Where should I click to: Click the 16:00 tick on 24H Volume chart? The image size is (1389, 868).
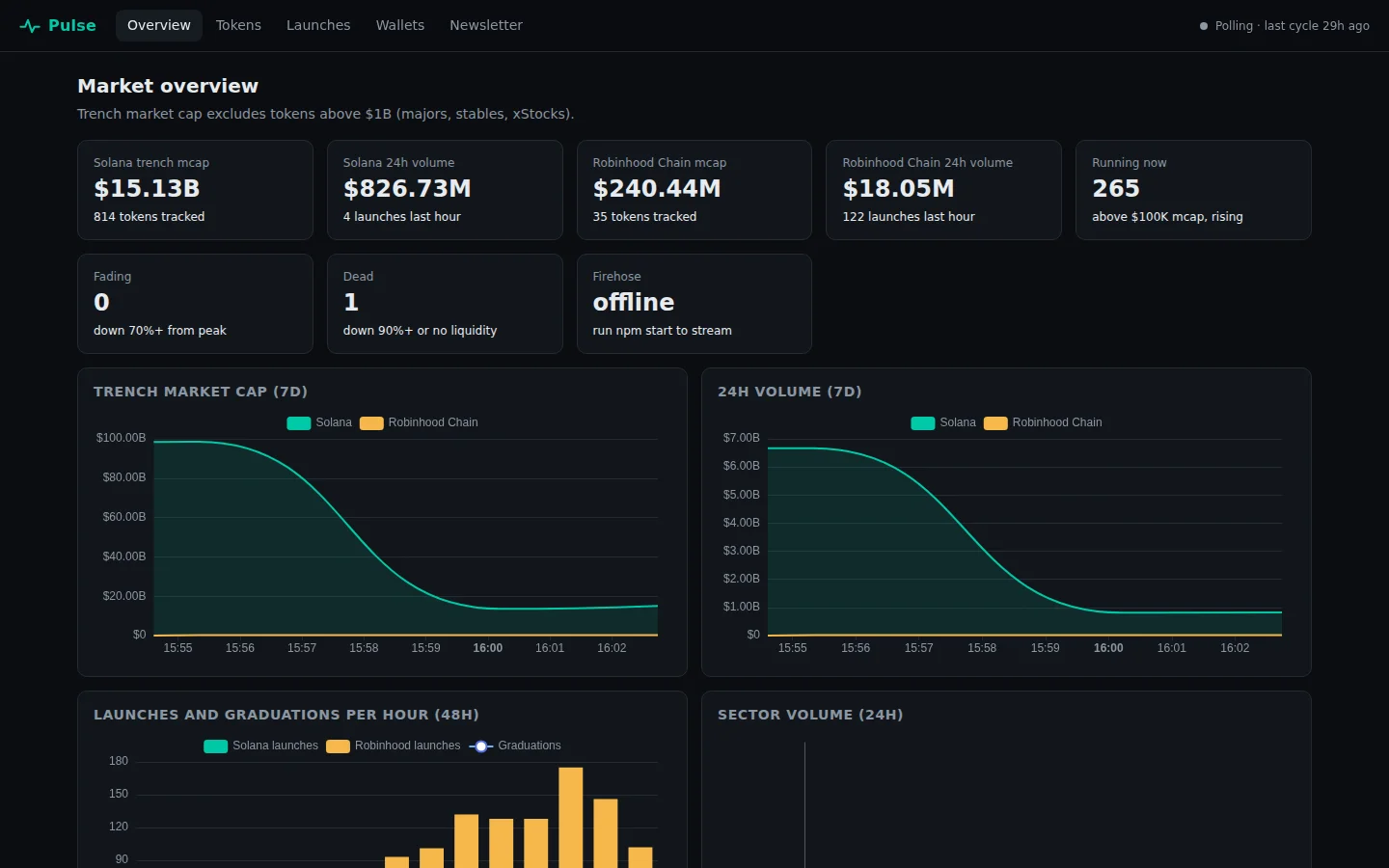pos(1108,648)
